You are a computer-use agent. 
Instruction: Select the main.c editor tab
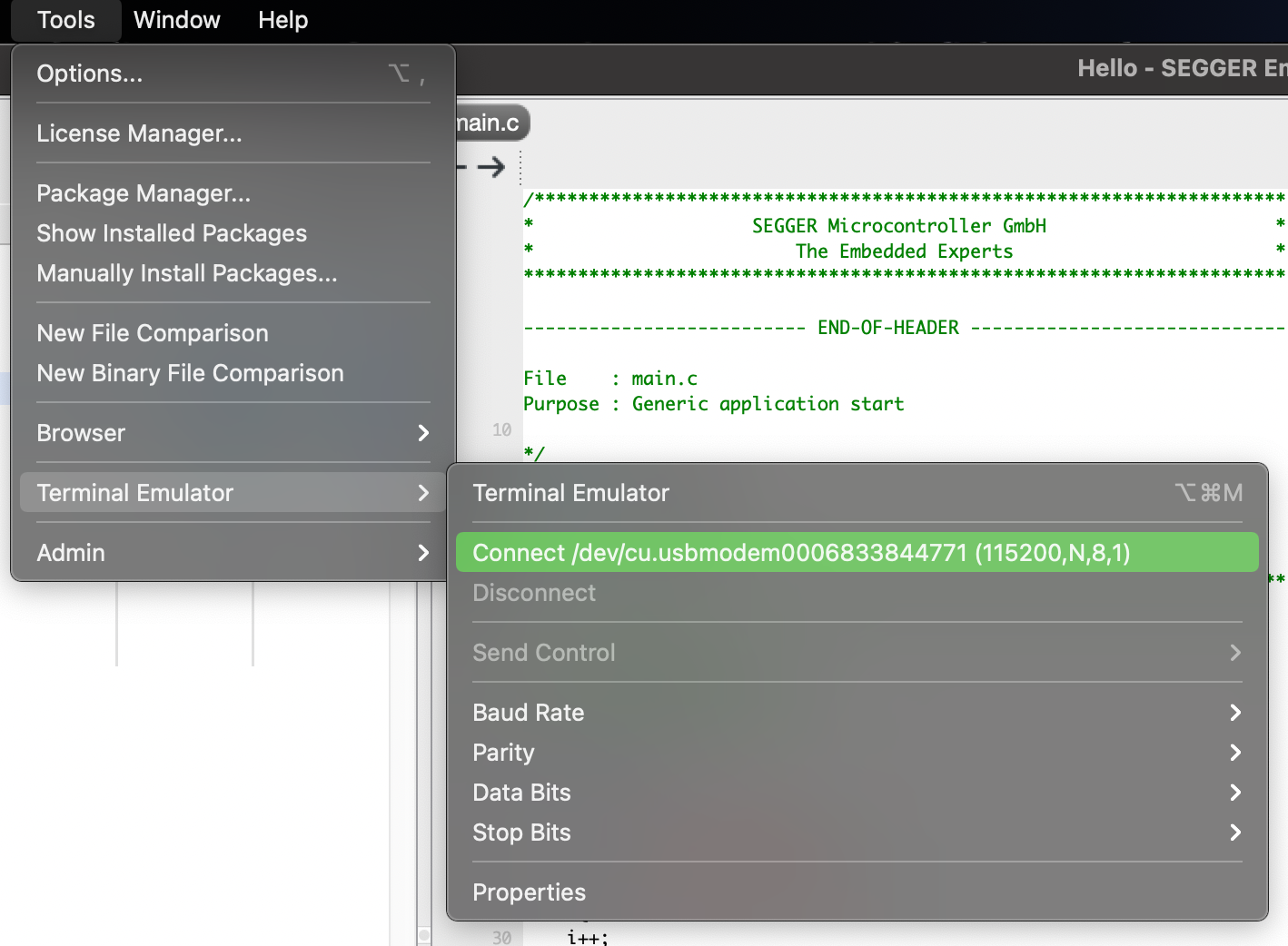coord(487,123)
